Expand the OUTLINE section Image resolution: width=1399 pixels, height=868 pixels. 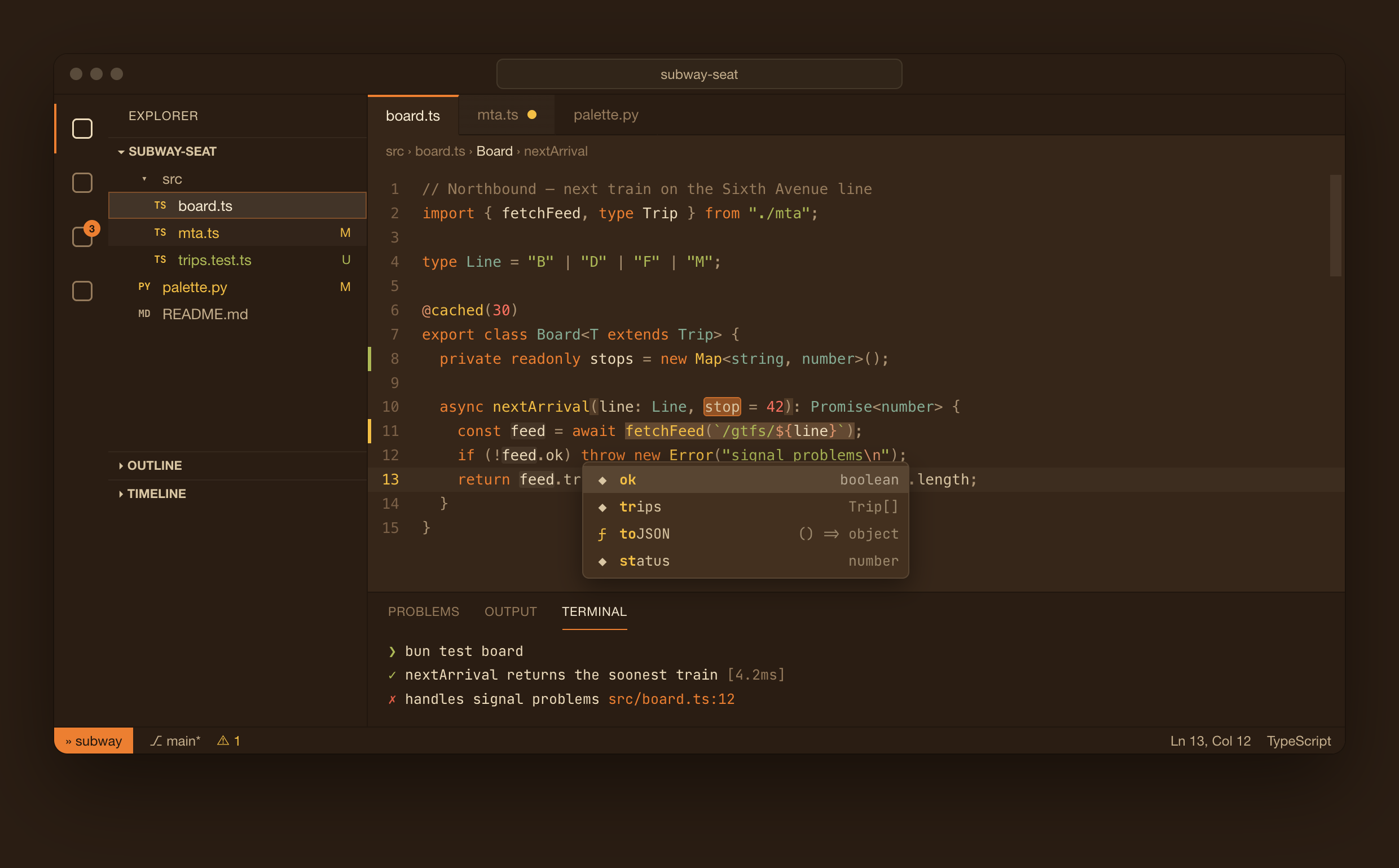(121, 465)
